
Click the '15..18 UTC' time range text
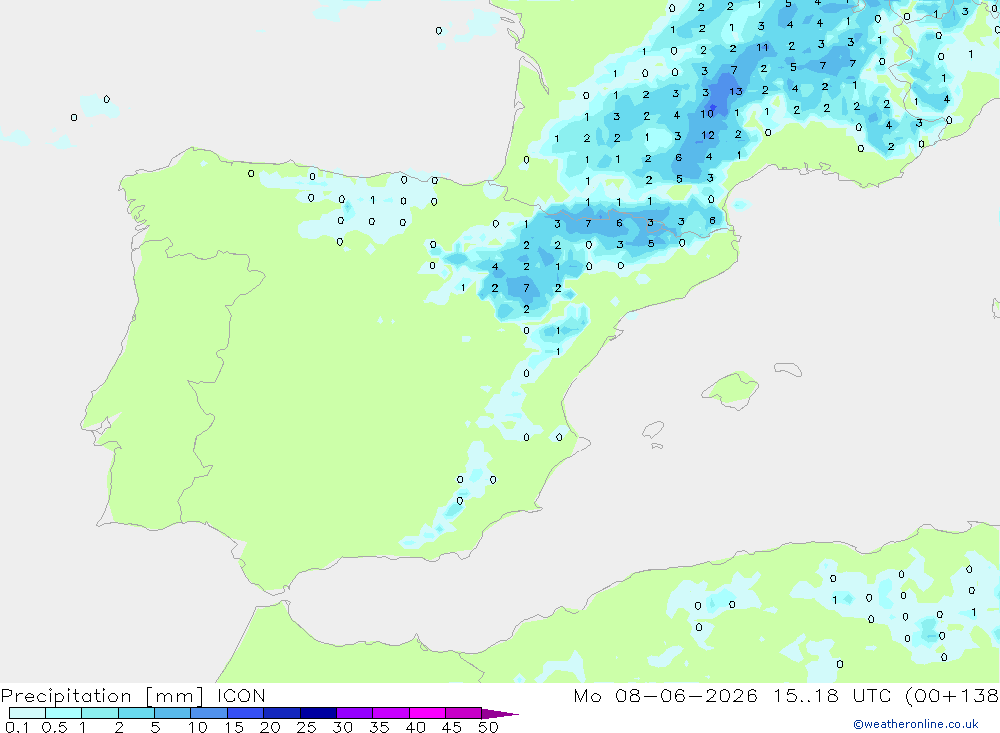coord(832,696)
